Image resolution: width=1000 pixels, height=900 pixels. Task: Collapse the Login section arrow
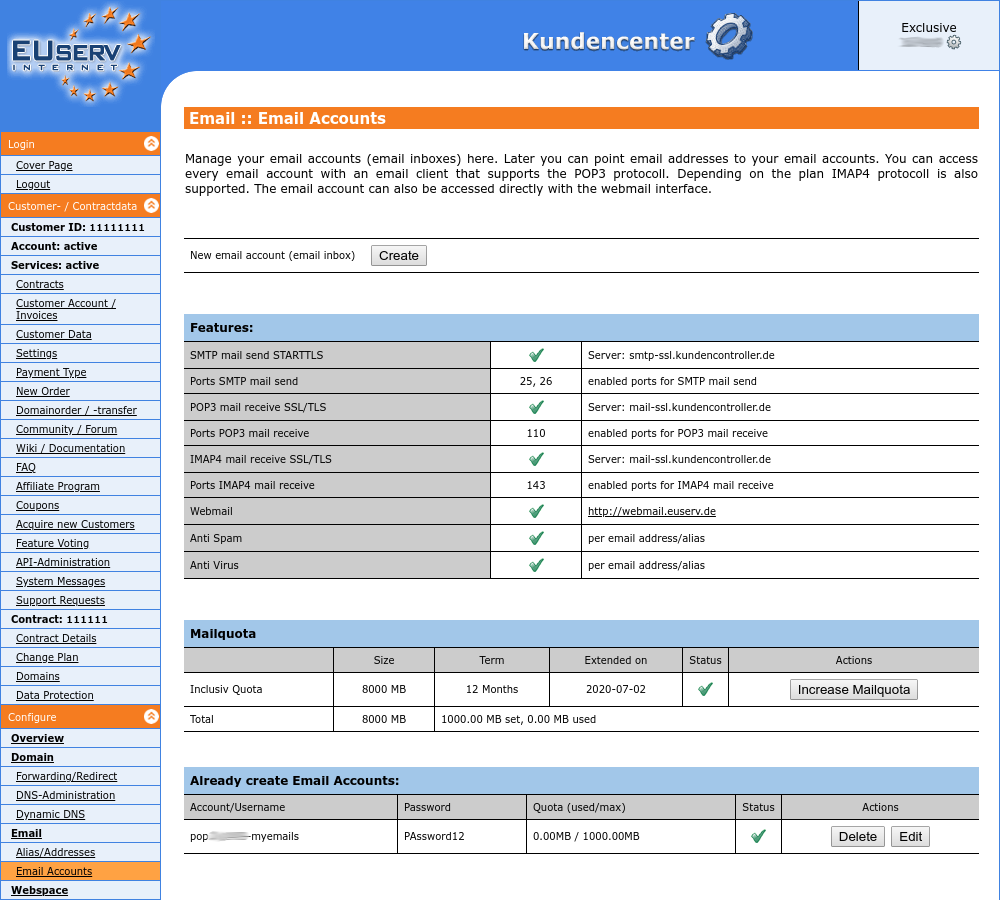pos(151,144)
